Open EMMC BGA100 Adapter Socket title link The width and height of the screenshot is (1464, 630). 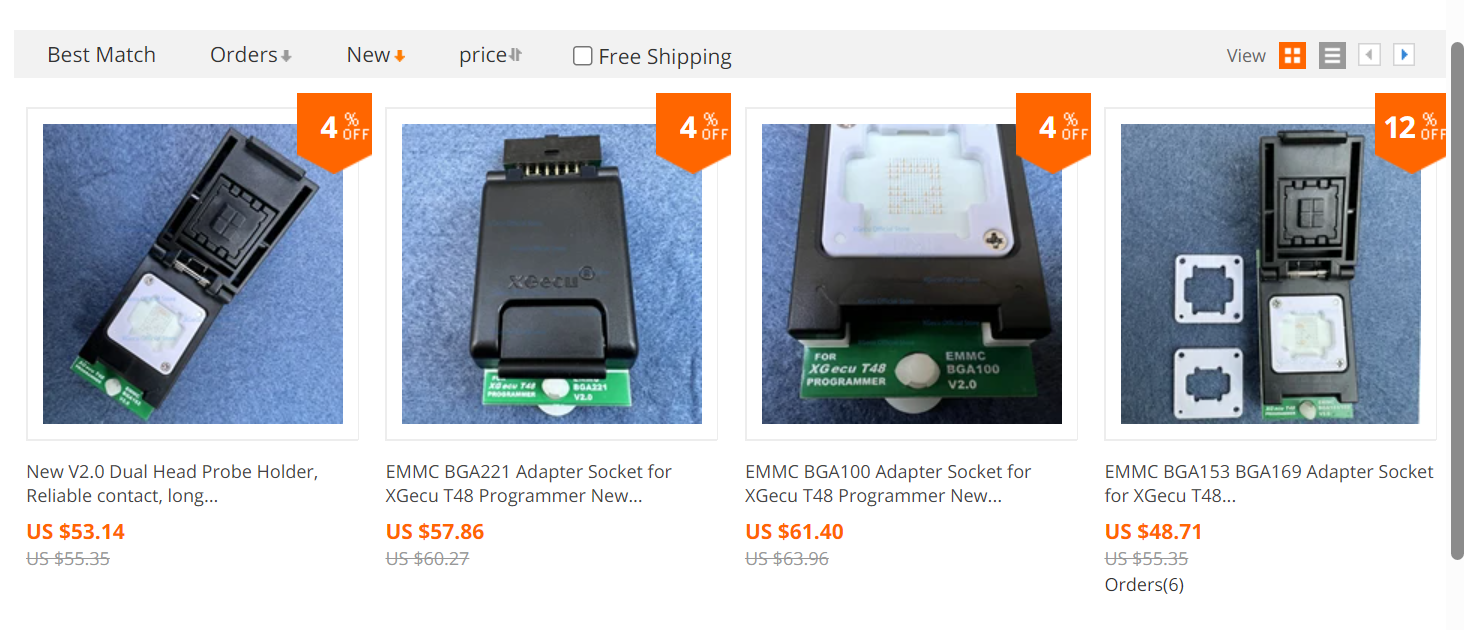(x=888, y=484)
